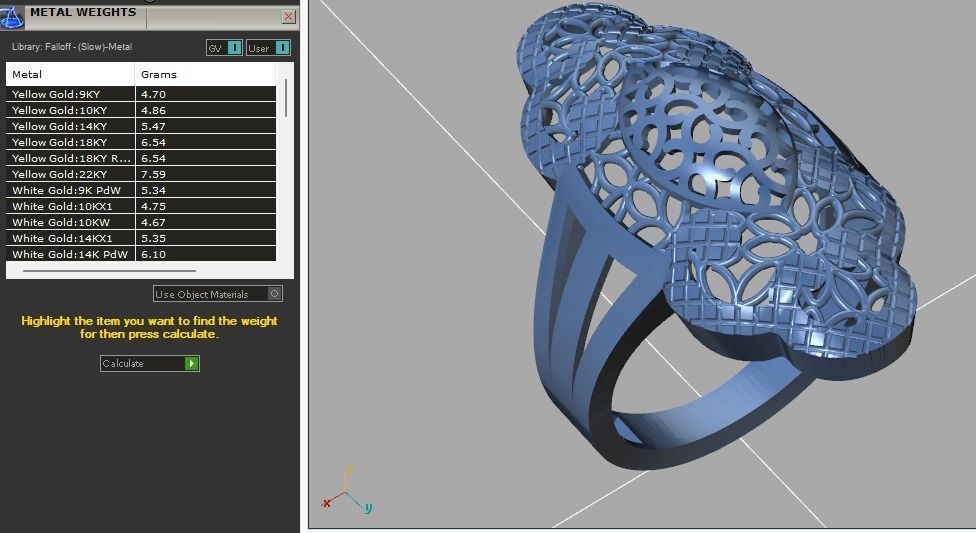Image resolution: width=976 pixels, height=533 pixels.
Task: Click the 4.70 grams value
Action: [x=153, y=95]
